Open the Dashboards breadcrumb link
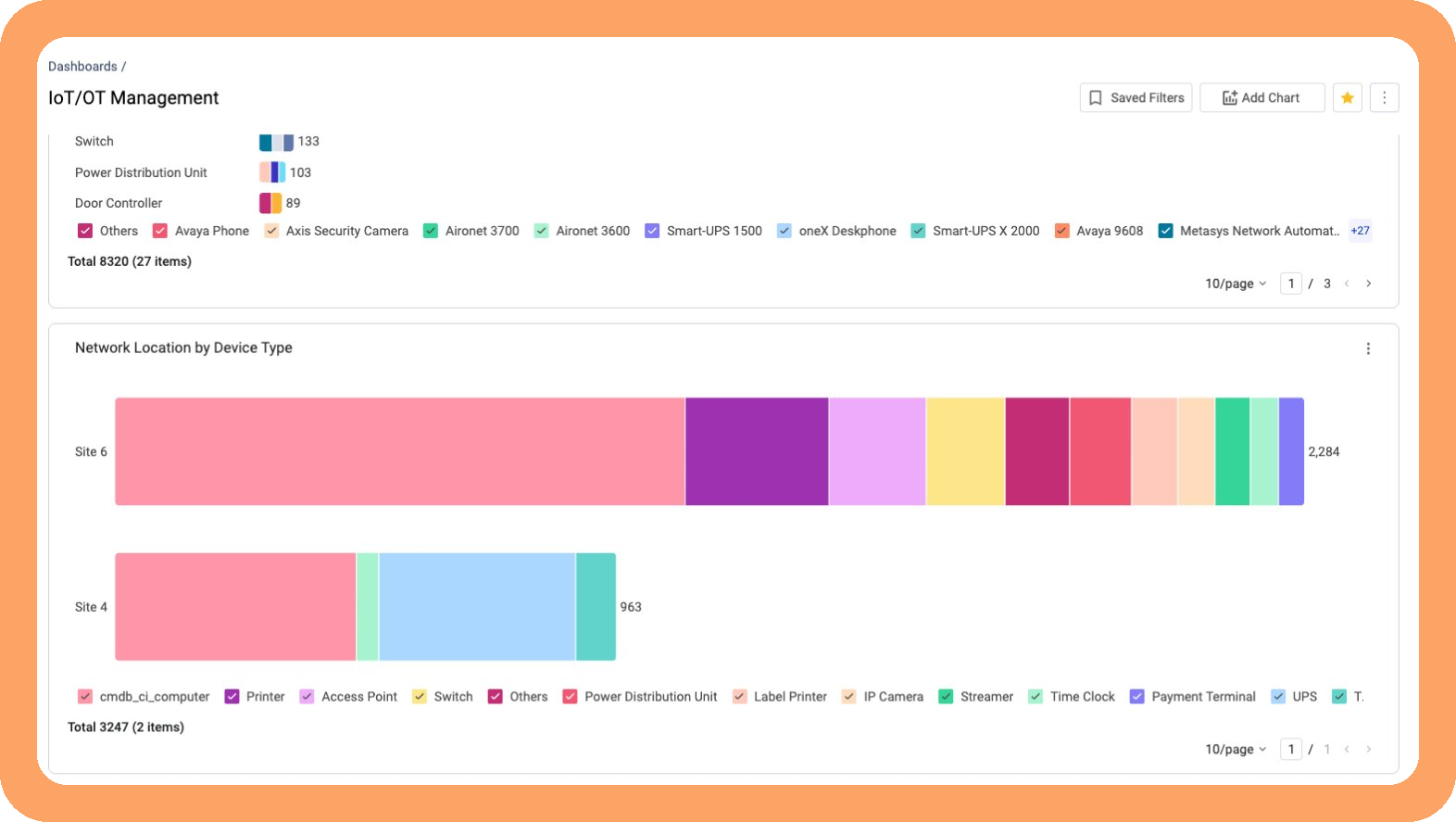 (x=82, y=67)
